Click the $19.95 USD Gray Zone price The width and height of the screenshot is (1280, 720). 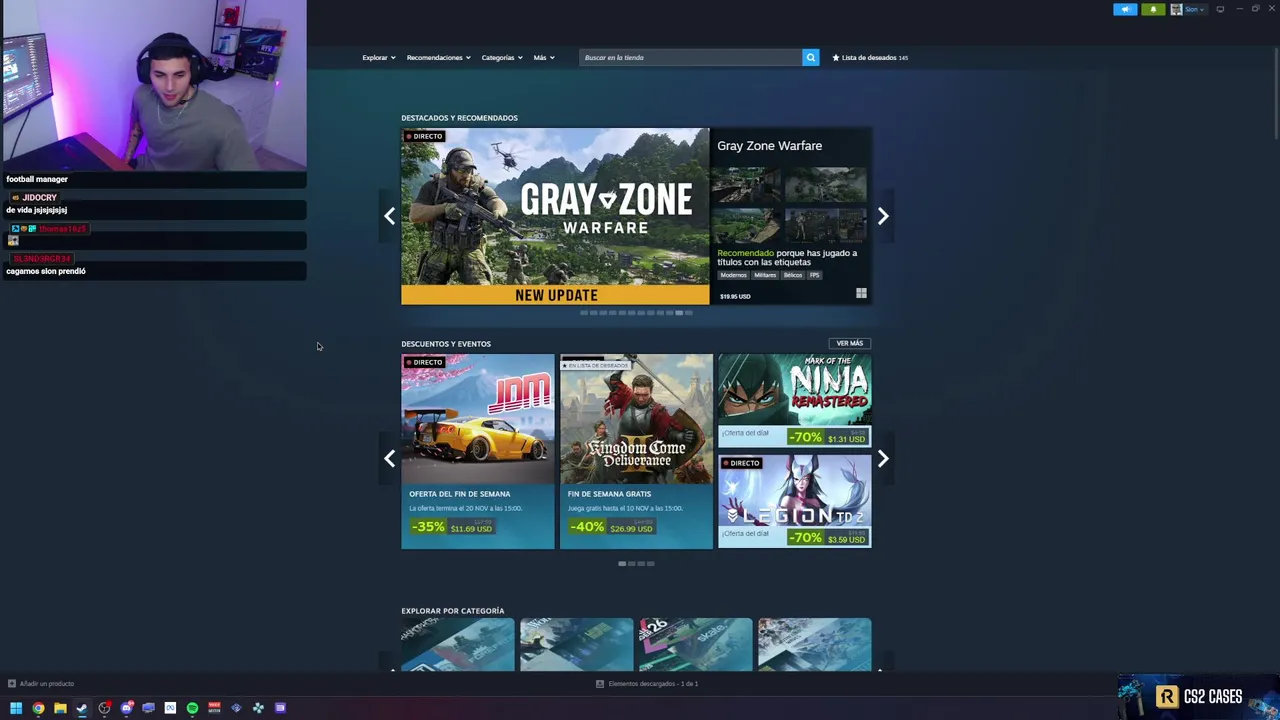click(x=735, y=297)
